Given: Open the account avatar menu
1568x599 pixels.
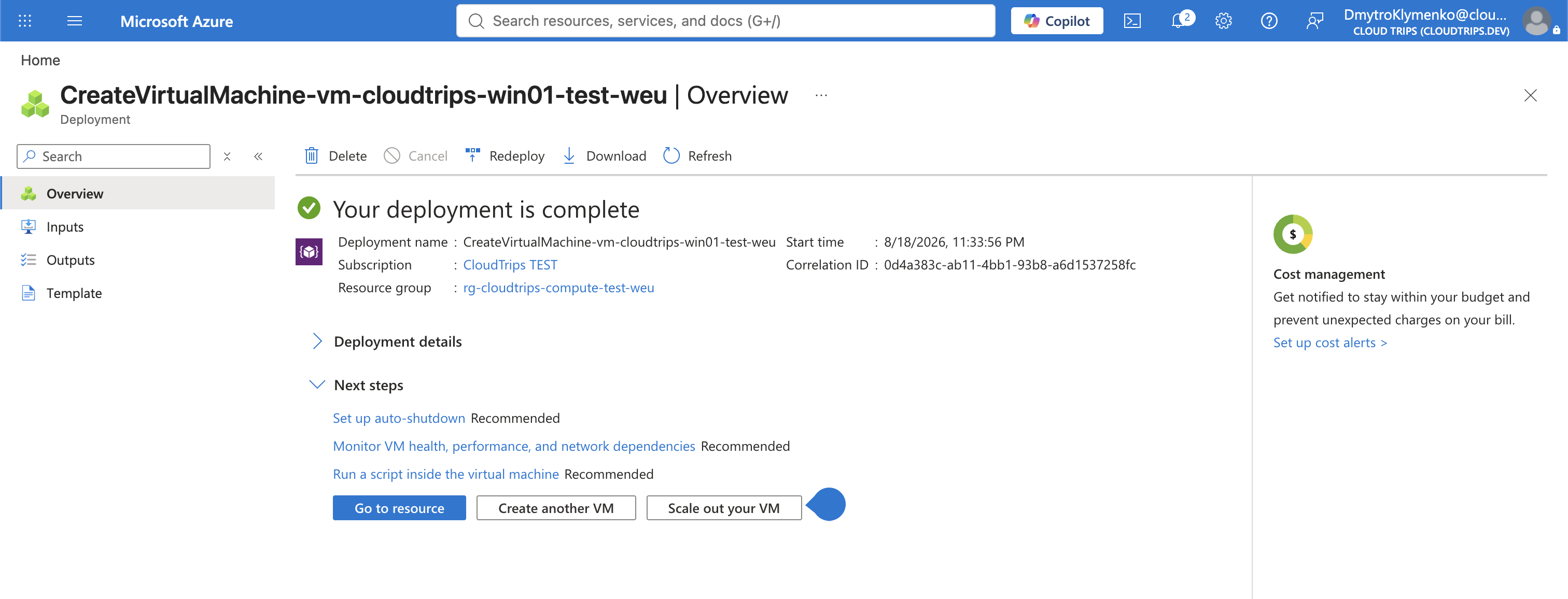Looking at the screenshot, I should tap(1536, 21).
